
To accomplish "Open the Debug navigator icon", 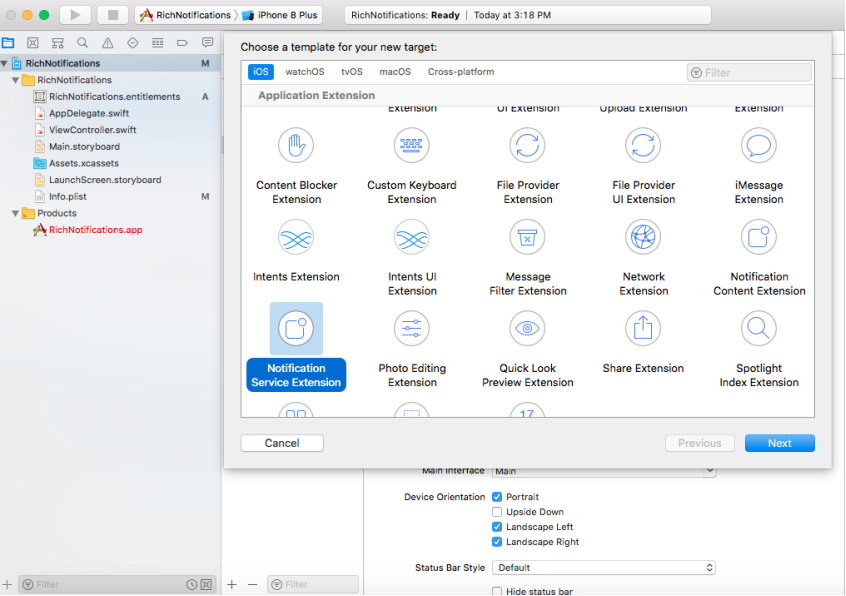I will (x=158, y=43).
